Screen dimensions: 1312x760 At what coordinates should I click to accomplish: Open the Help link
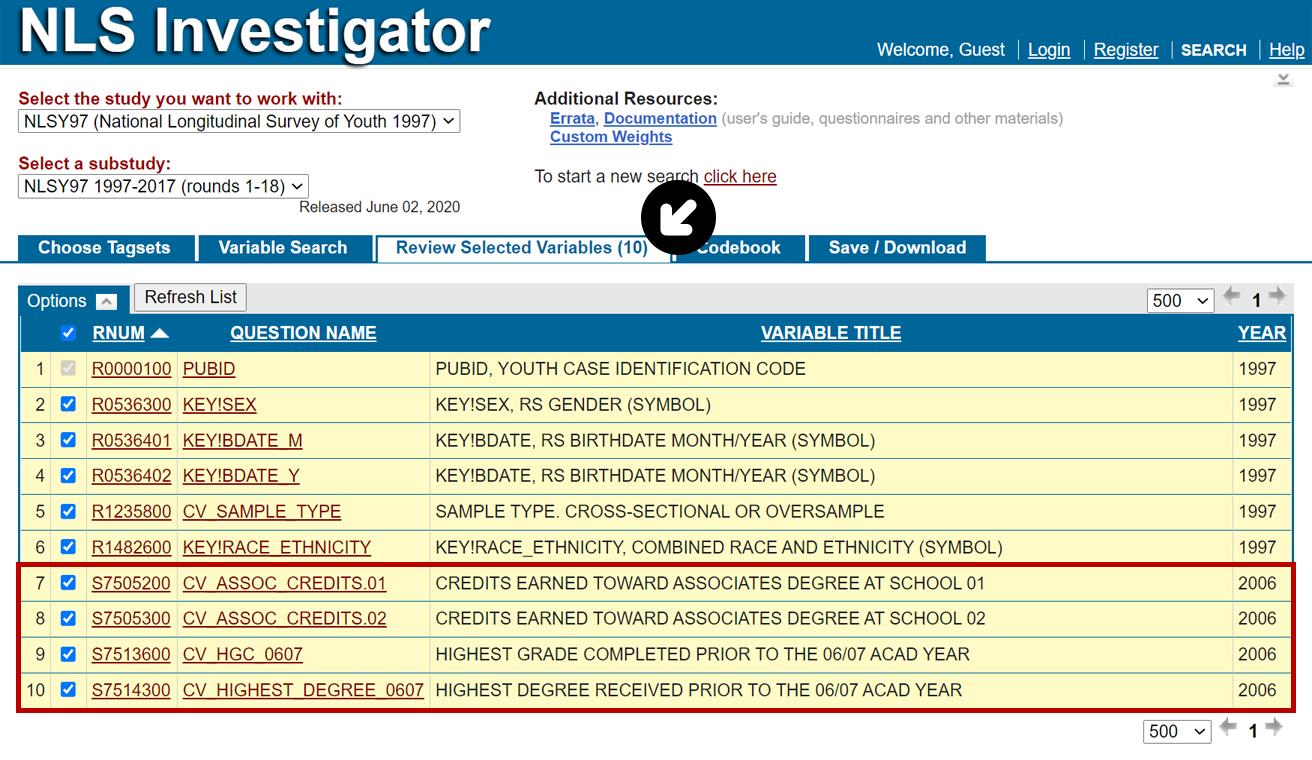pos(1287,50)
